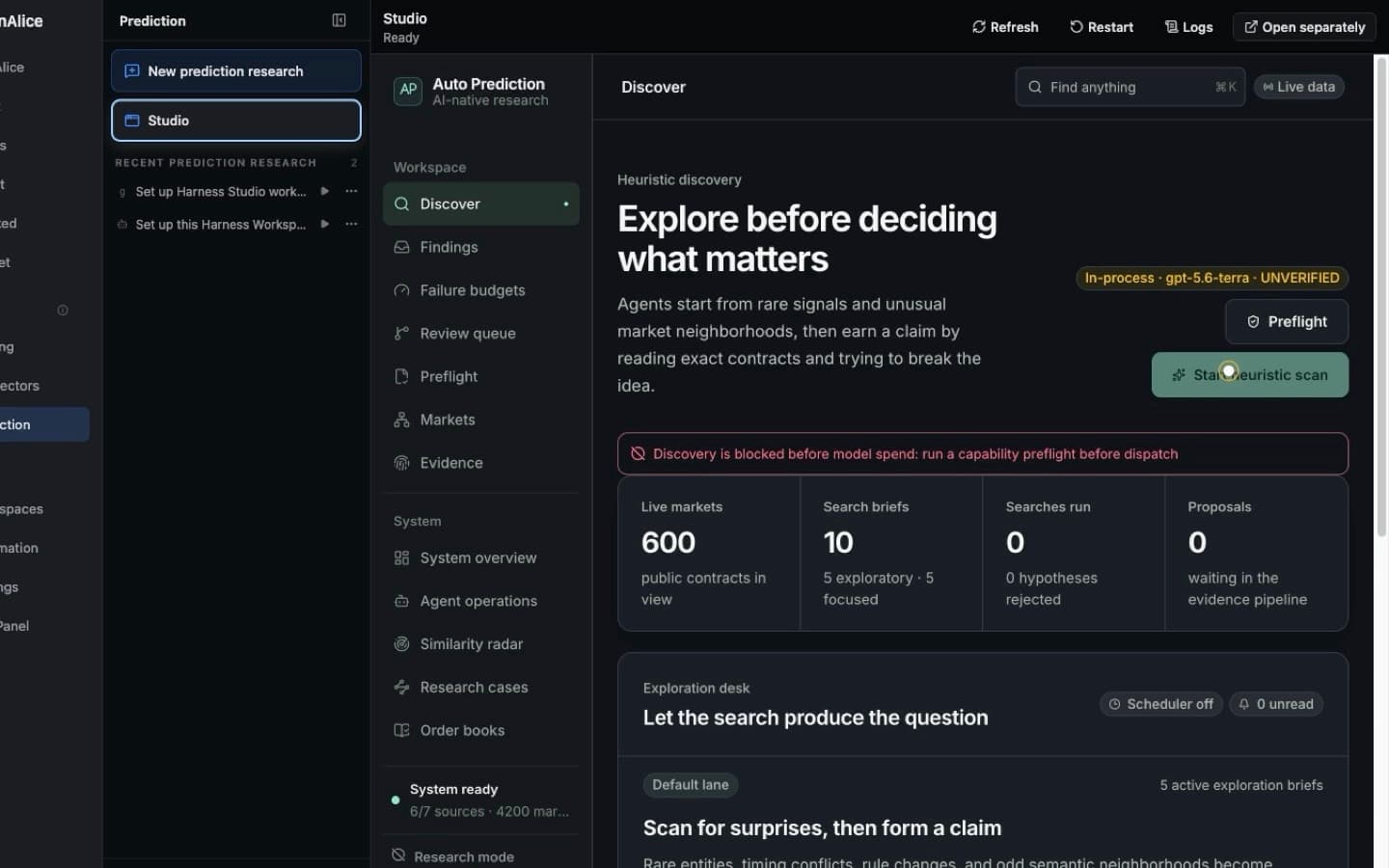Collapse the Prediction panel icon
This screenshot has height=868, width=1389.
click(339, 20)
